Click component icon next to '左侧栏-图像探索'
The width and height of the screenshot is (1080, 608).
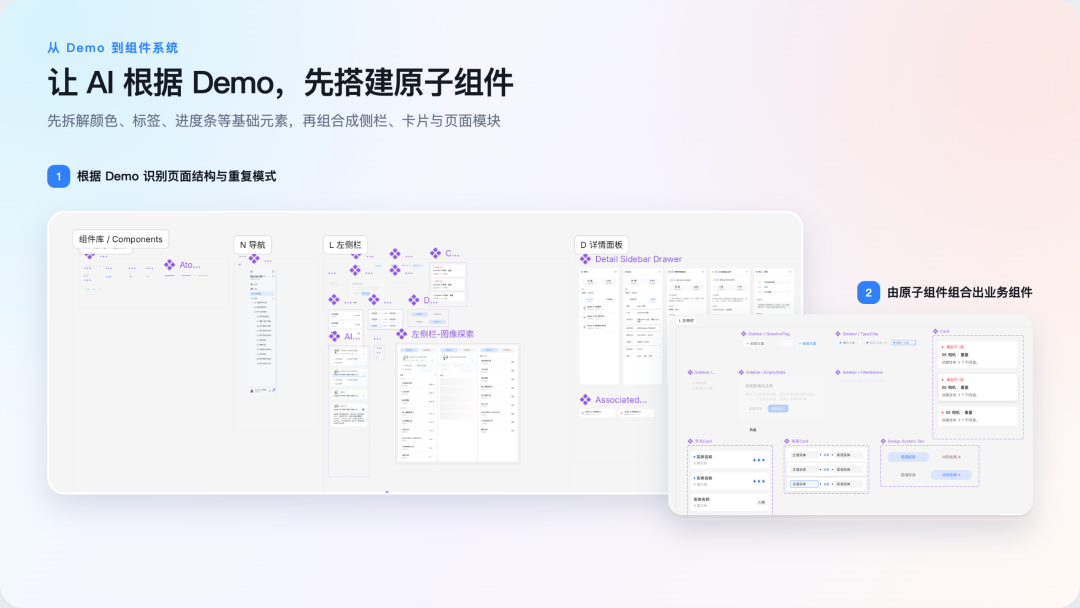pos(402,334)
